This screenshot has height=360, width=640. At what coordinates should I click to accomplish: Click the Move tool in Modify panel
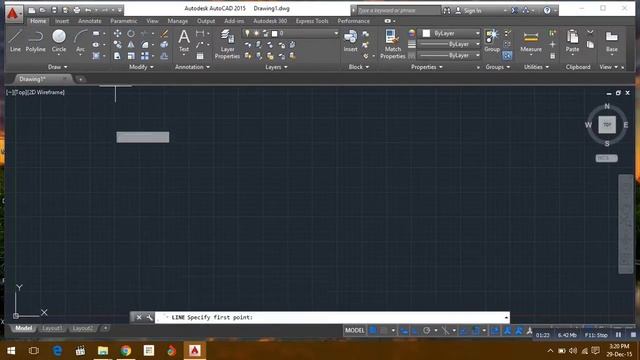(117, 33)
